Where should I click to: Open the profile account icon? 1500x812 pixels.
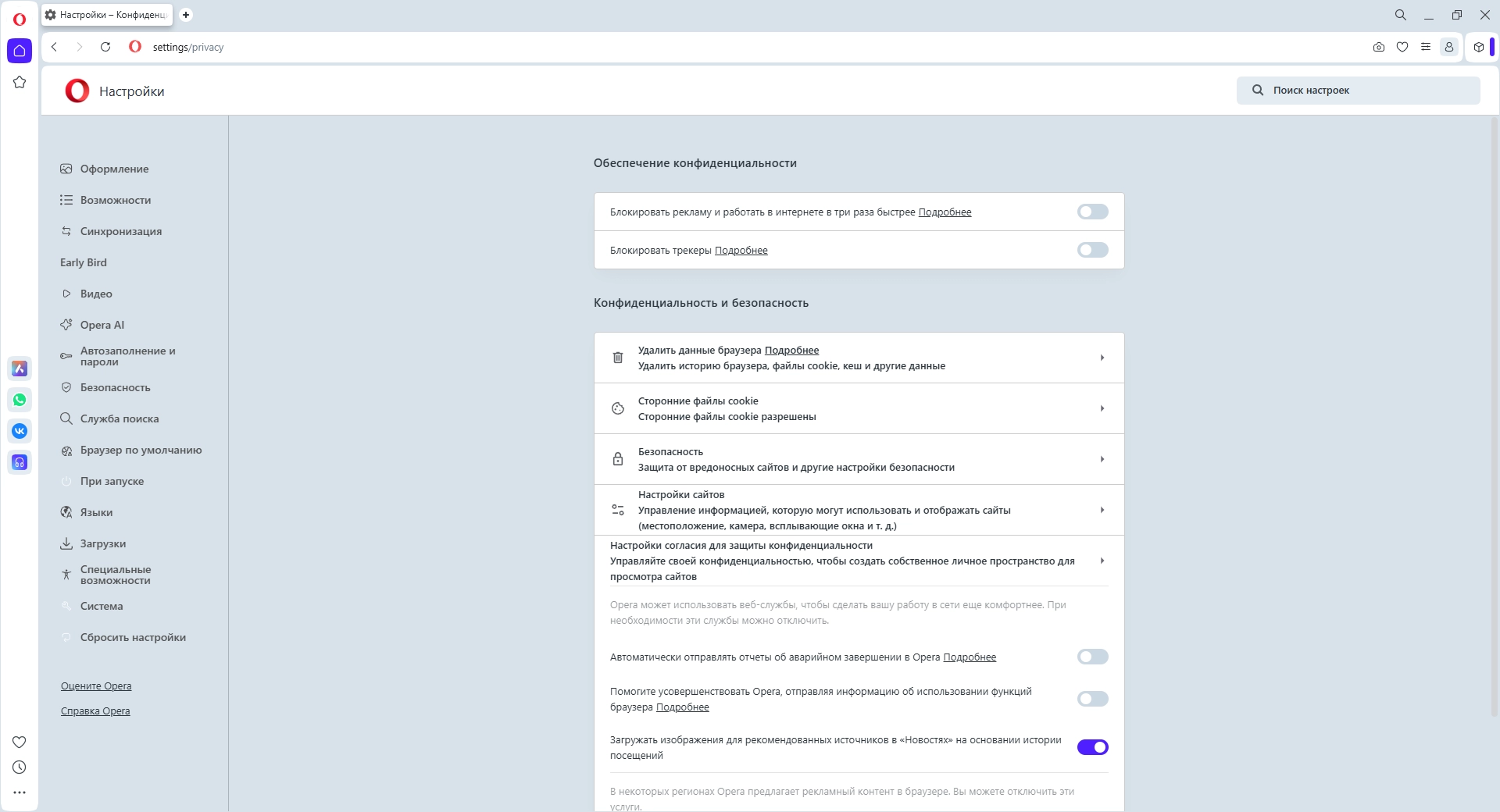tap(1449, 47)
